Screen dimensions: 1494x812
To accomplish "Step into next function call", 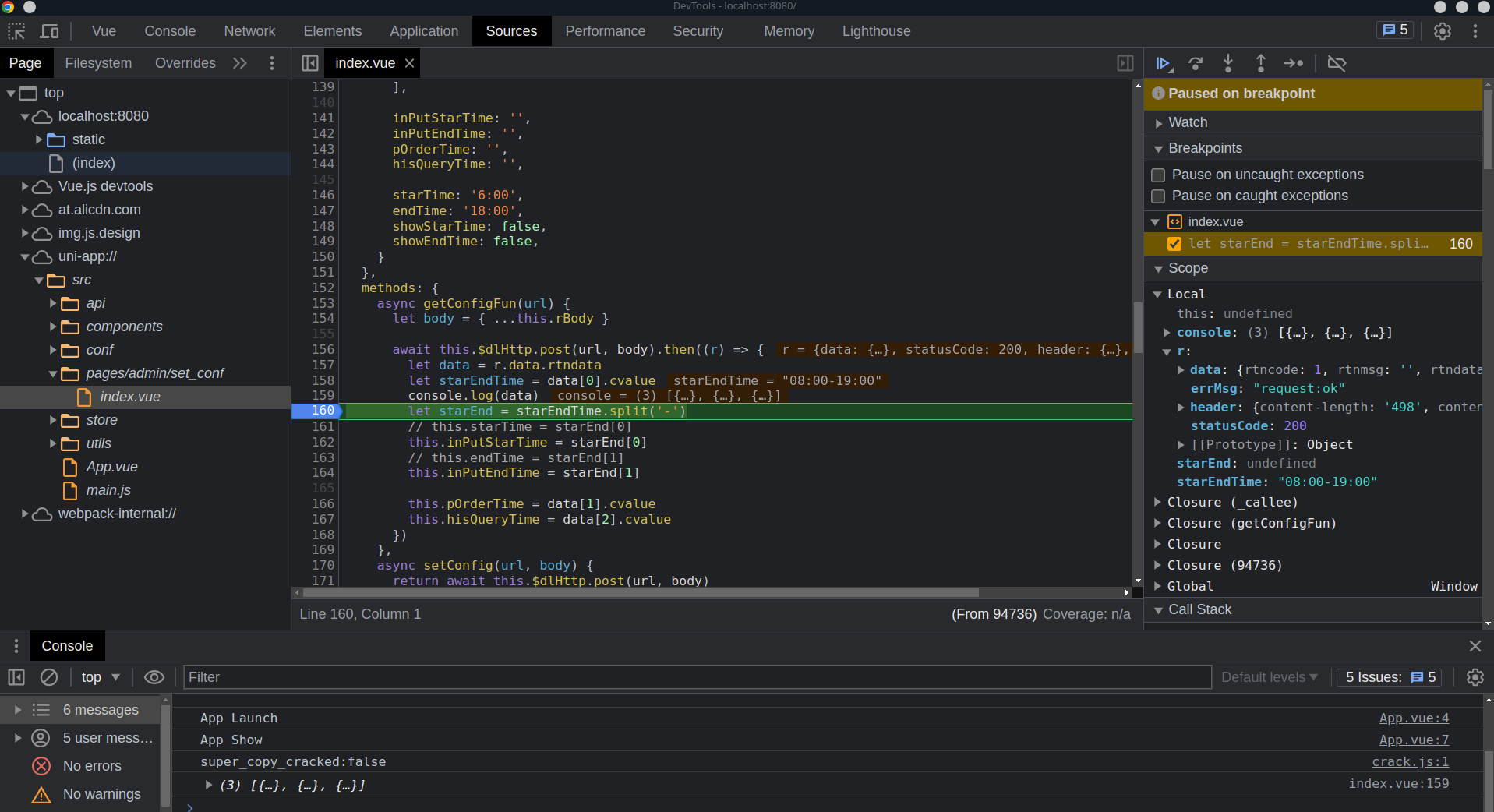I will click(x=1228, y=63).
